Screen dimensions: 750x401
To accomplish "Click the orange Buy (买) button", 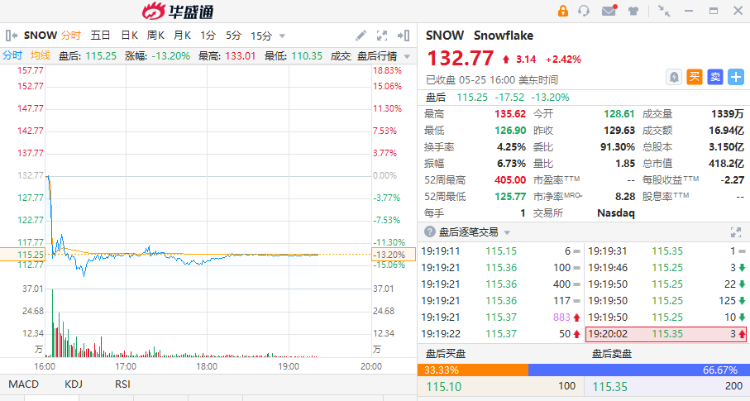I will click(695, 77).
